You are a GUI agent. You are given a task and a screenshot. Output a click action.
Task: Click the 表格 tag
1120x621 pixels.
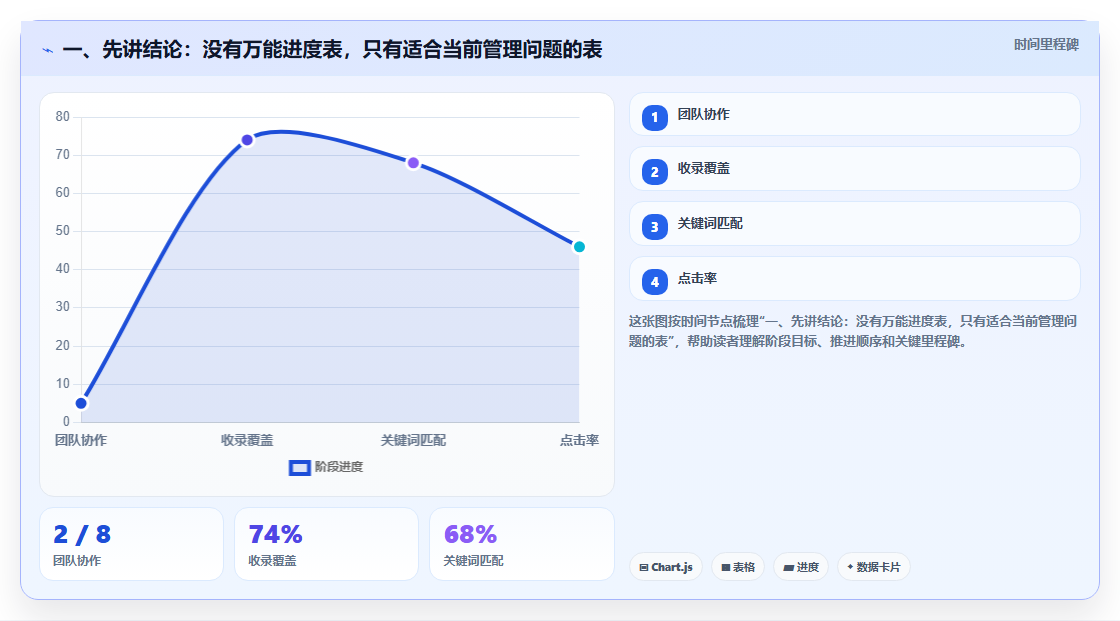pyautogui.click(x=738, y=567)
